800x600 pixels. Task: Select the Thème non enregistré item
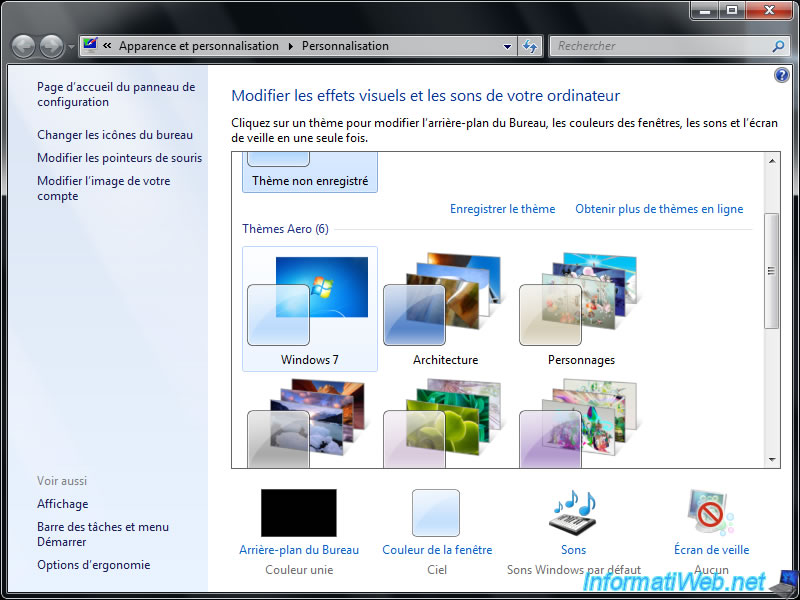(310, 172)
